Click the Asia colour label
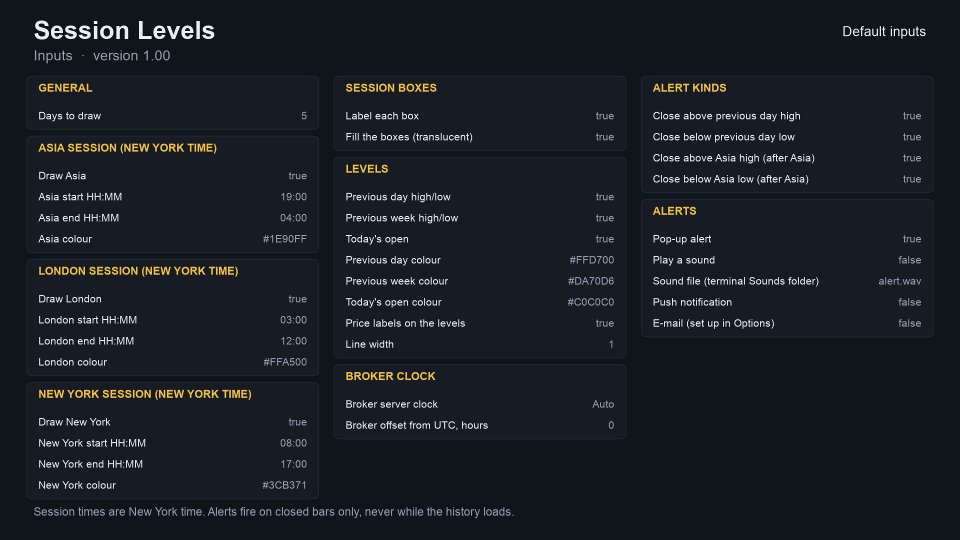960x540 pixels. [x=65, y=239]
